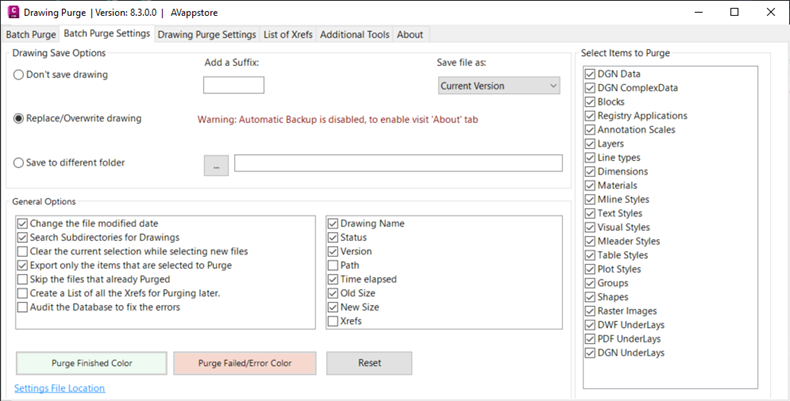Click the folder path input box
Image resolution: width=790 pixels, height=401 pixels.
click(x=399, y=163)
